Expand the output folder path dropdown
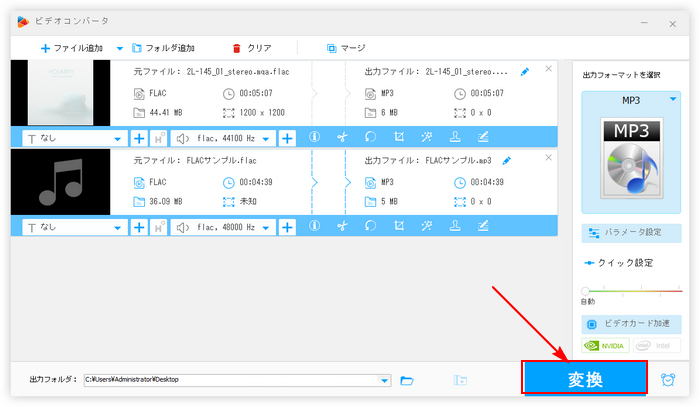Viewport: 700px width, 407px height. pyautogui.click(x=385, y=380)
